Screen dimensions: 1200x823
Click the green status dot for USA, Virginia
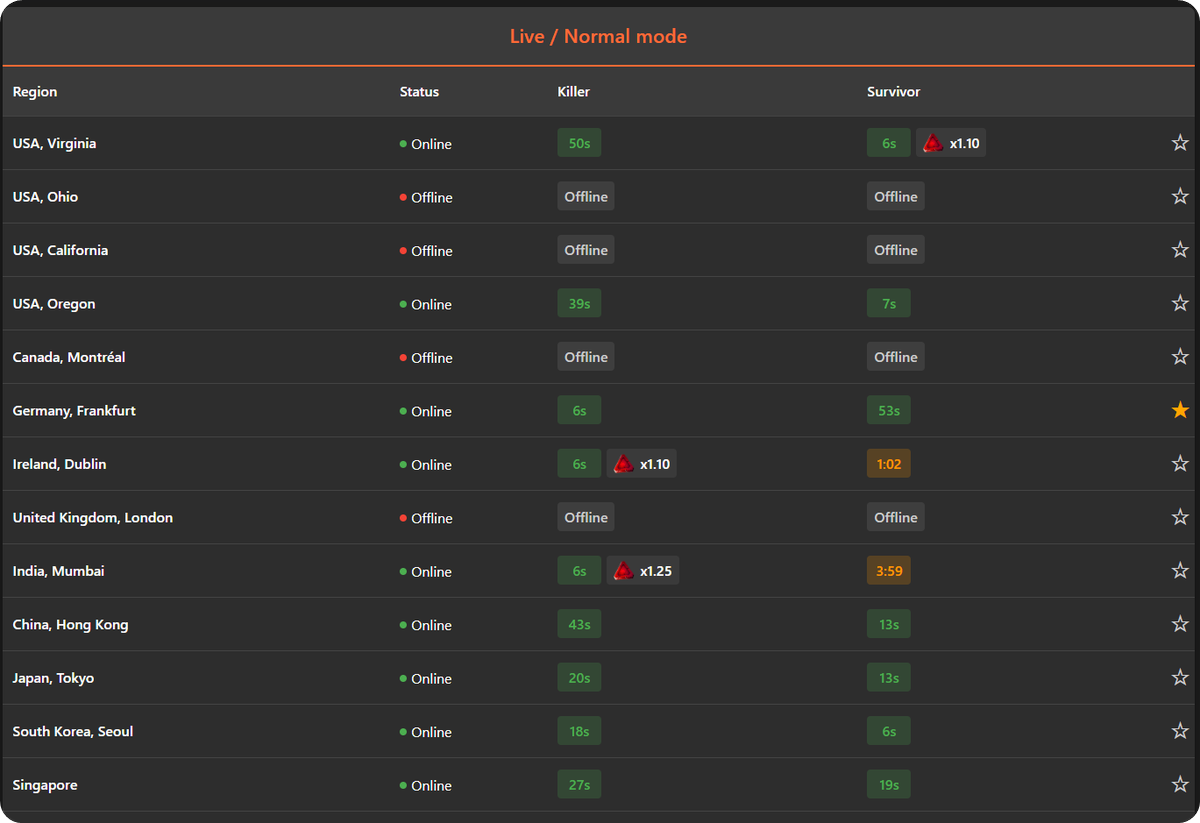[403, 144]
